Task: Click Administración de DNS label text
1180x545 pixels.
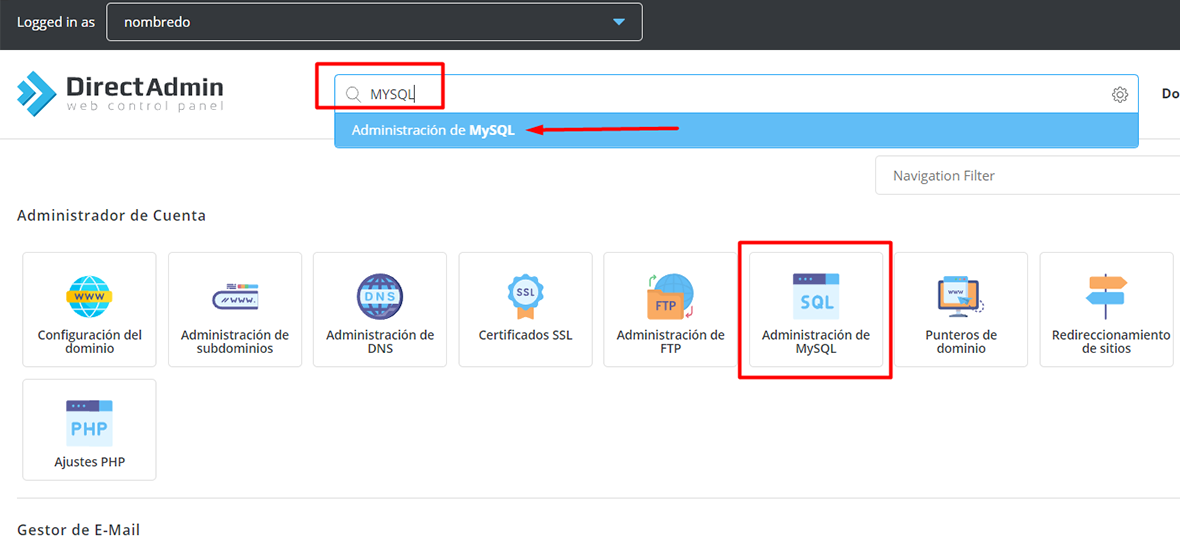Action: pos(380,342)
